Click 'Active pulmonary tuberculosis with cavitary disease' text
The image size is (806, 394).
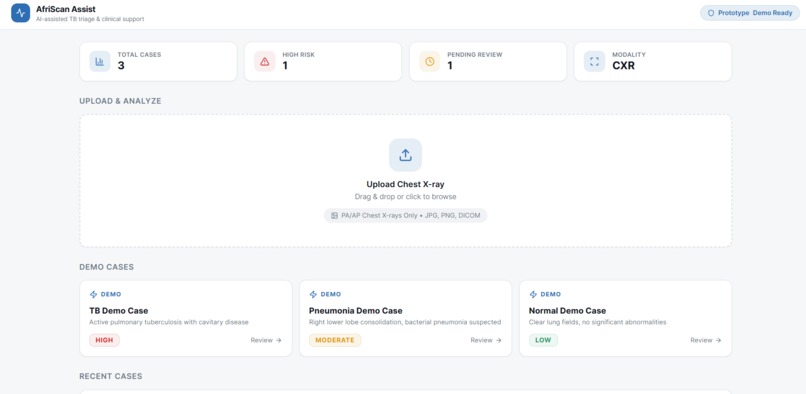(169, 322)
